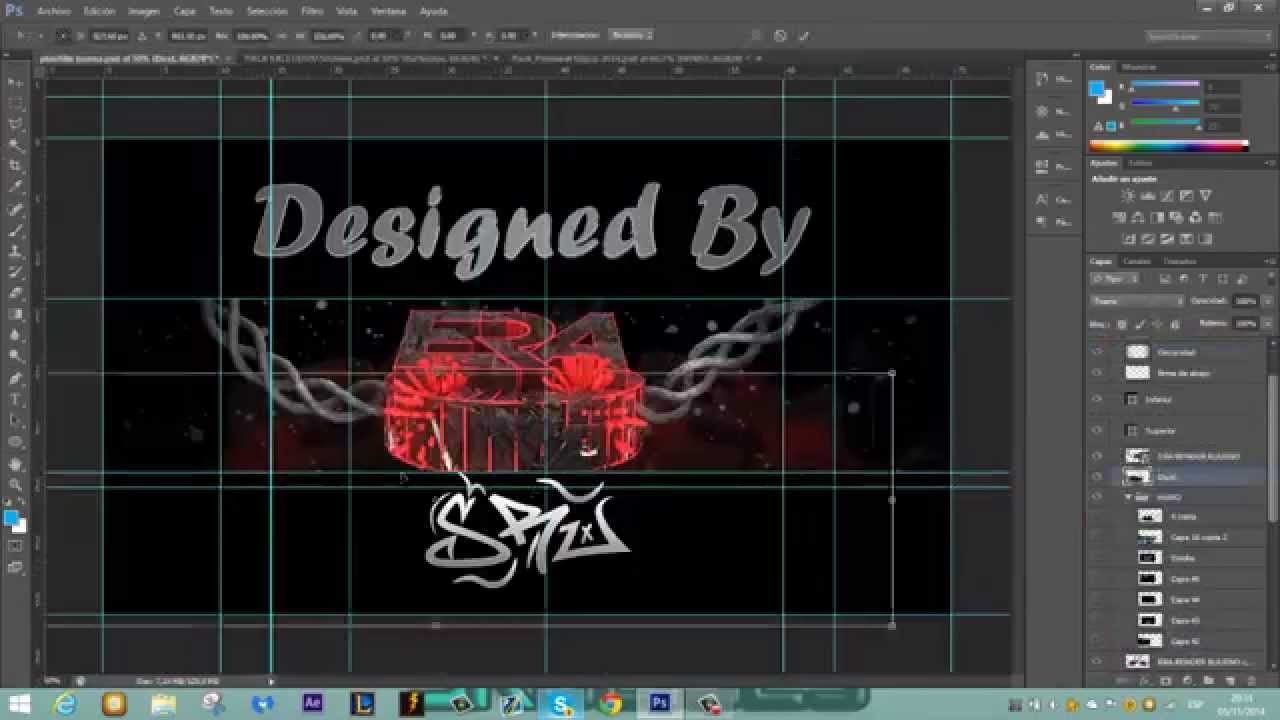Open the layer blending mode dropdown
Image resolution: width=1280 pixels, height=720 pixels.
pyautogui.click(x=1138, y=300)
